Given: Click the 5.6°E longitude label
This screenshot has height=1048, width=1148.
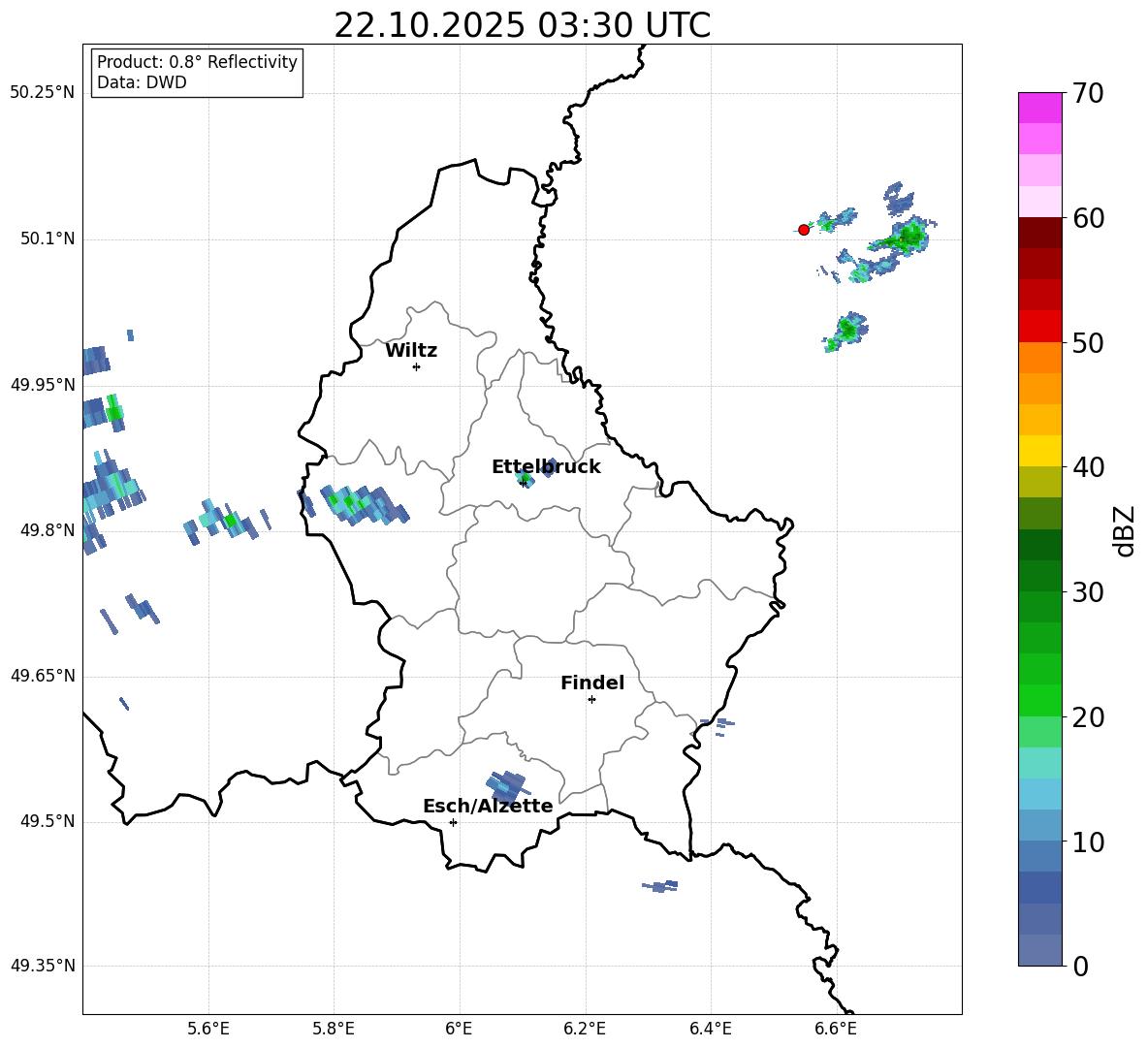Looking at the screenshot, I should coord(207,1029).
